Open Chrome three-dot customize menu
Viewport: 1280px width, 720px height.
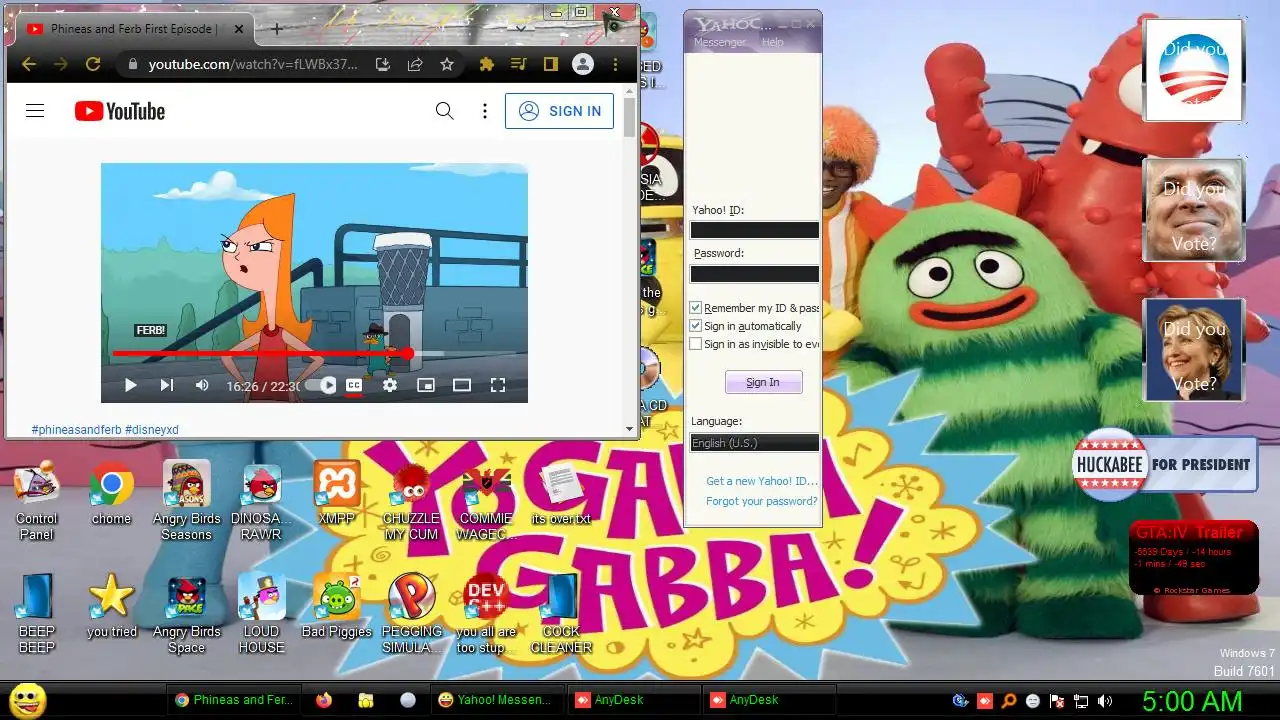(x=615, y=64)
